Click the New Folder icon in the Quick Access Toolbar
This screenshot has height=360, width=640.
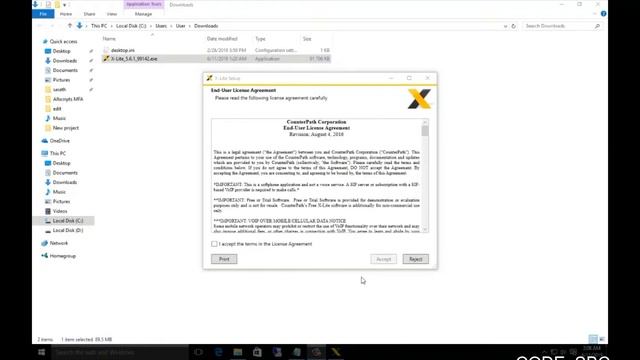pos(57,4)
